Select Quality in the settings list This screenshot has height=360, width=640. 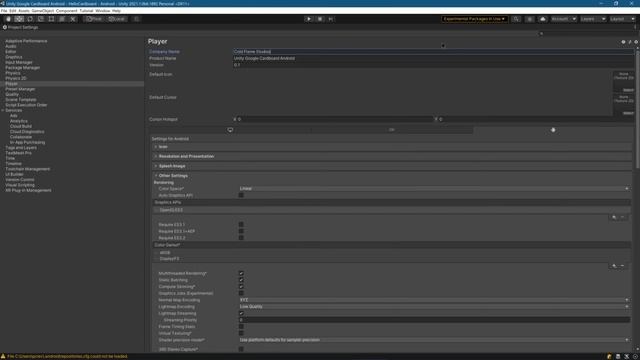(x=12, y=94)
